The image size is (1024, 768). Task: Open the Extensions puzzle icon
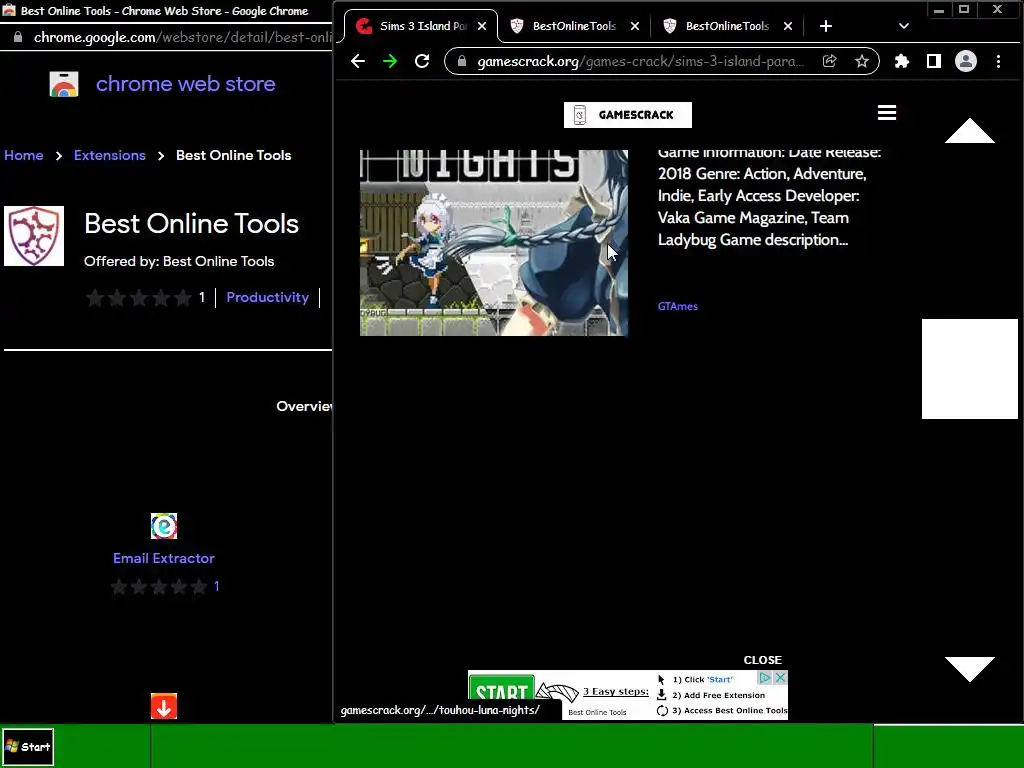[901, 61]
